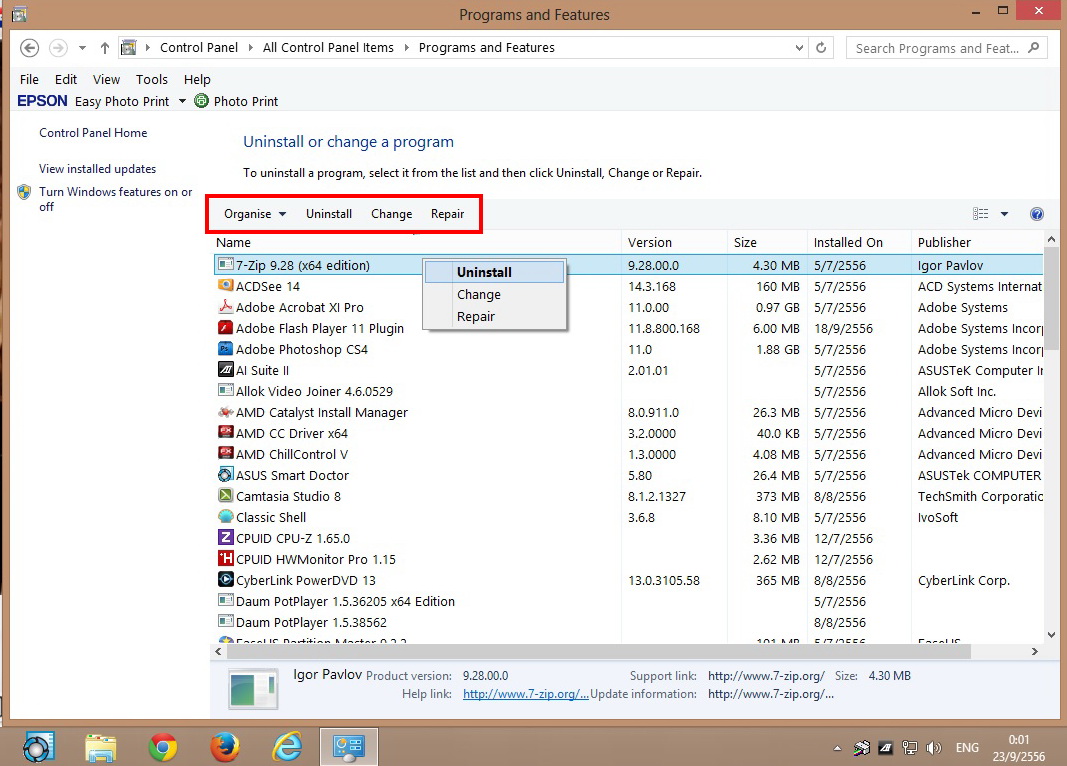This screenshot has height=766, width=1067.
Task: Show hidden tray icons arrow
Action: coord(837,748)
